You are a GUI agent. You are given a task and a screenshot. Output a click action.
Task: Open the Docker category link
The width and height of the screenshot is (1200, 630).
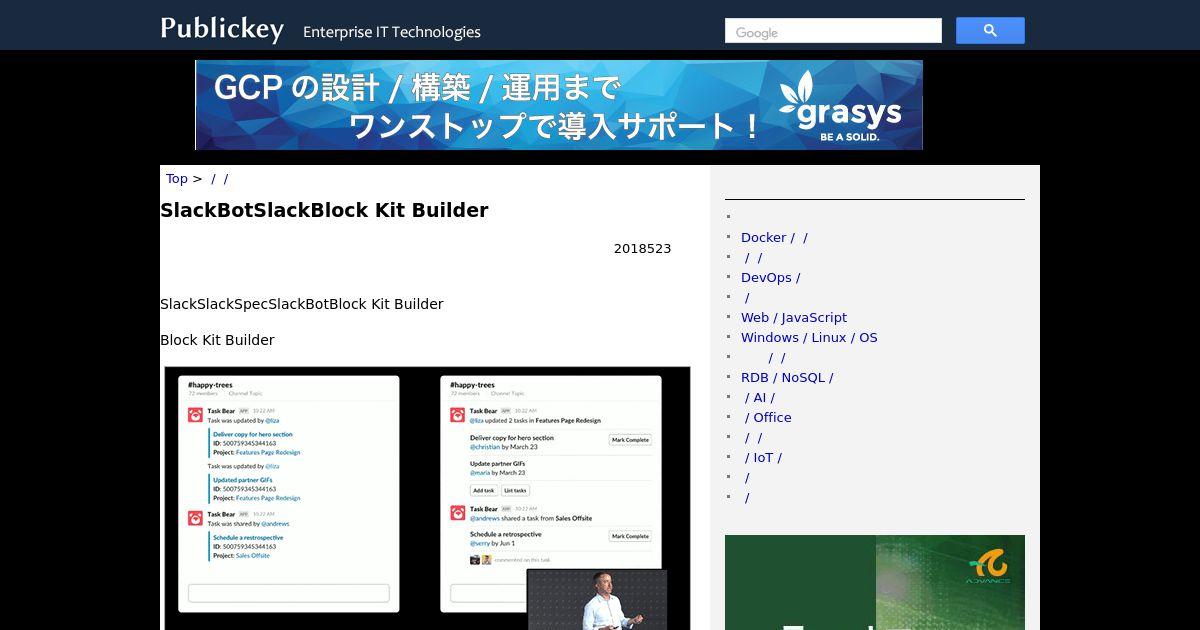point(774,238)
